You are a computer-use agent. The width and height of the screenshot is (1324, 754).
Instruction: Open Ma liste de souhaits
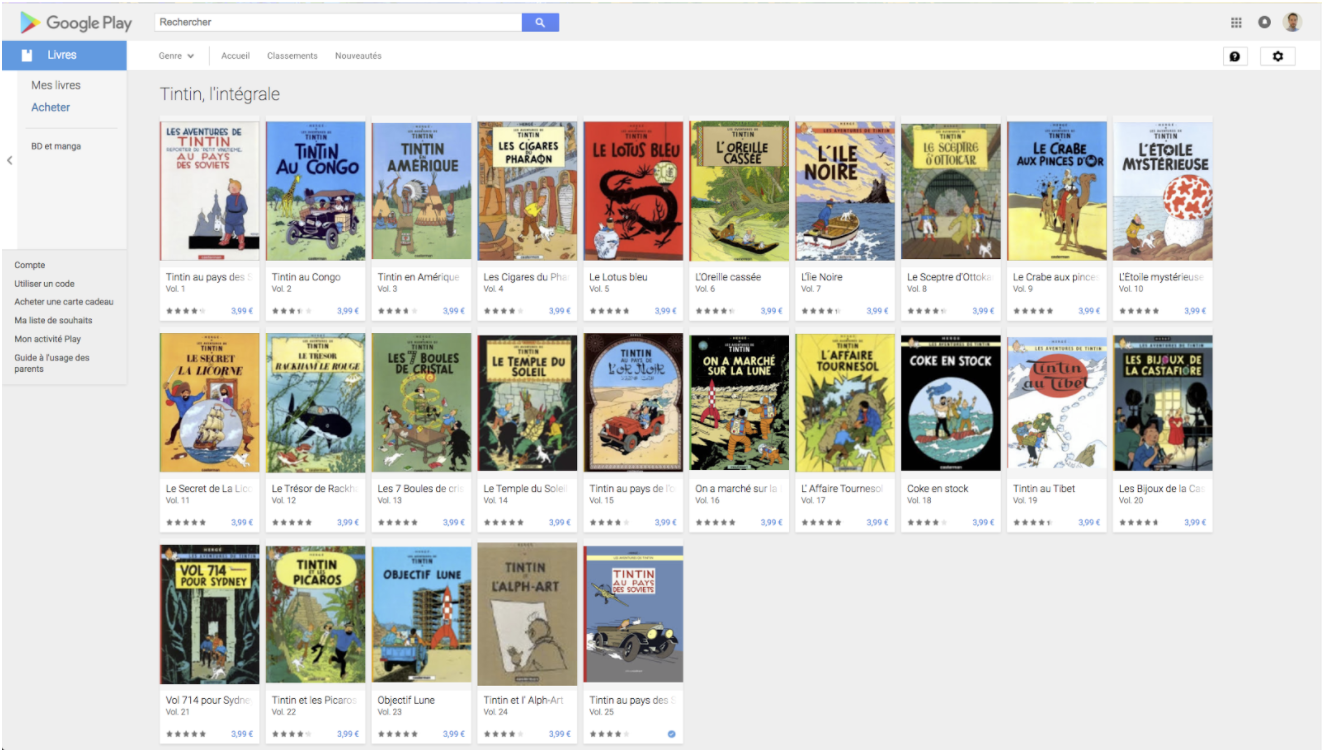(53, 321)
